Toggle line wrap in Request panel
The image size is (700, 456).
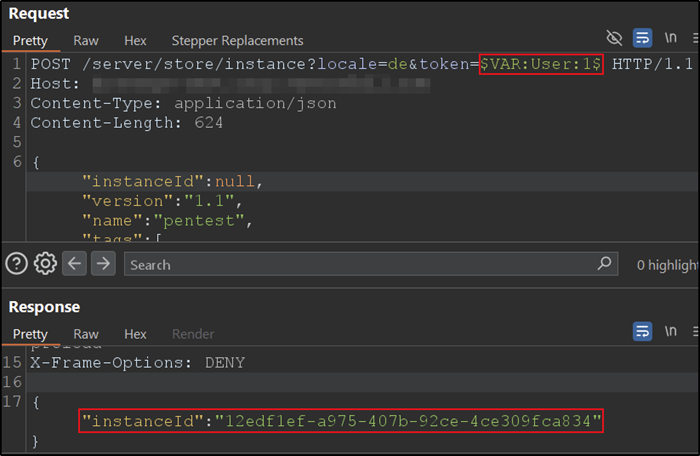643,38
